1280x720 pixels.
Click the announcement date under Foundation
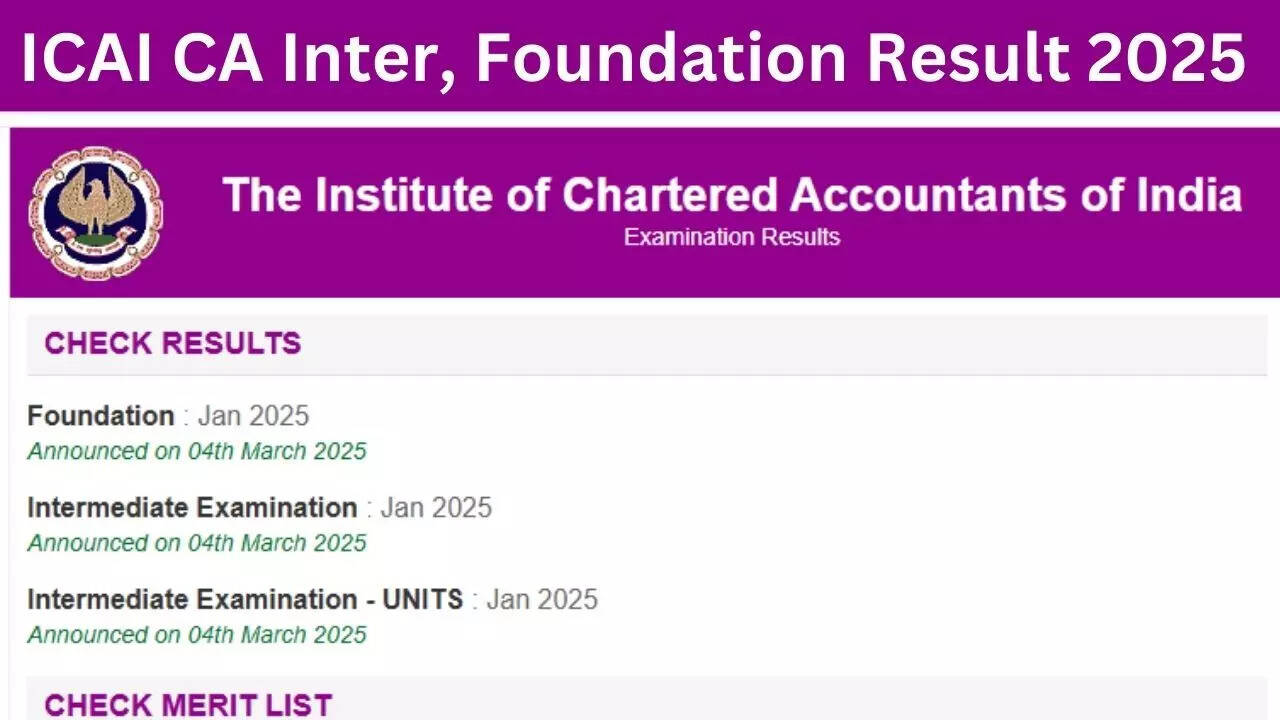coord(197,451)
